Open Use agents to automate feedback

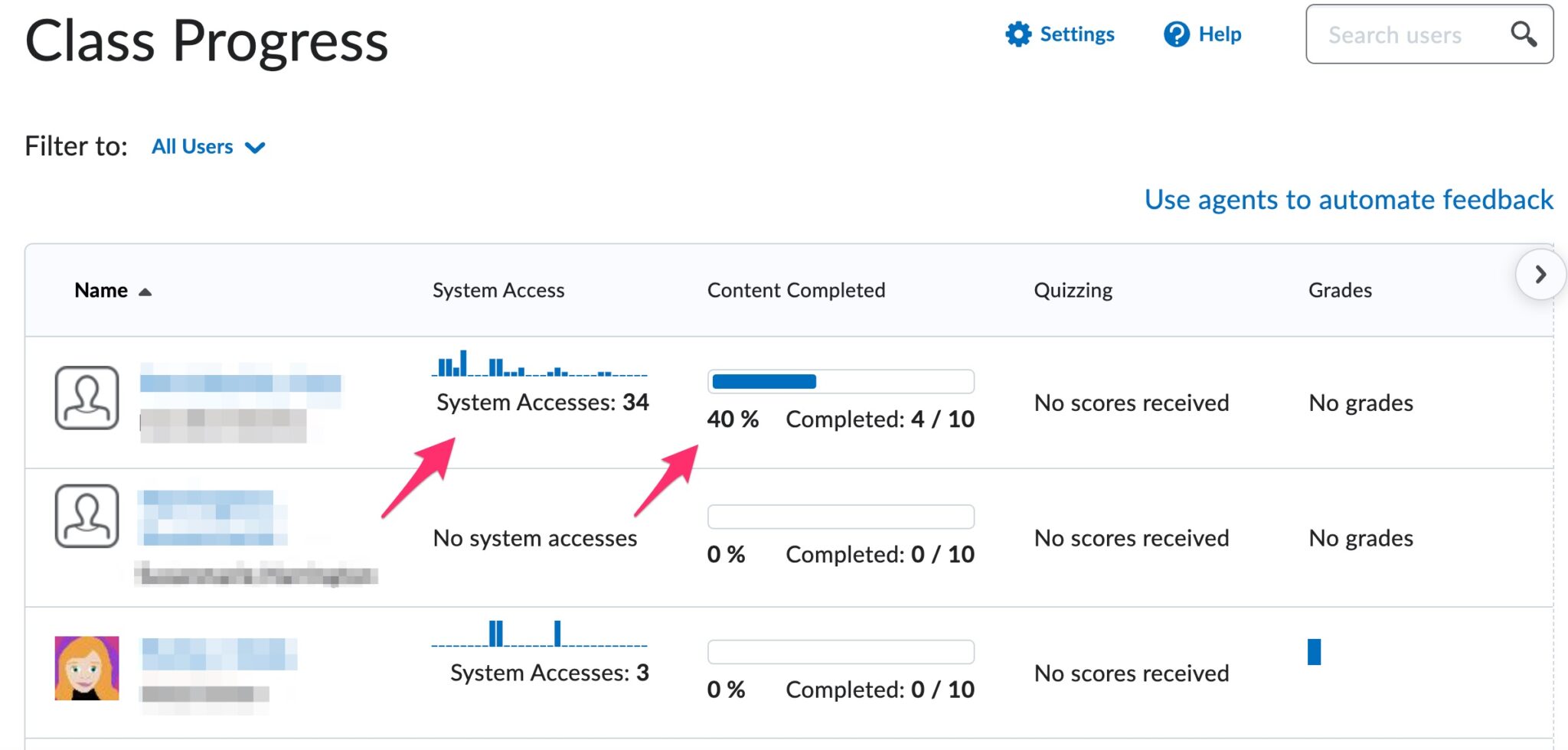(x=1347, y=200)
